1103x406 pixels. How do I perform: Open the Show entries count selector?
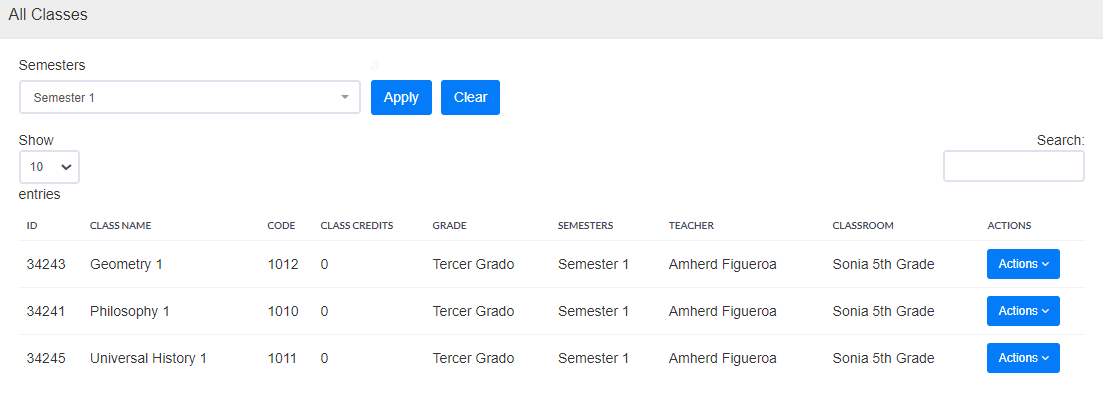click(x=49, y=167)
